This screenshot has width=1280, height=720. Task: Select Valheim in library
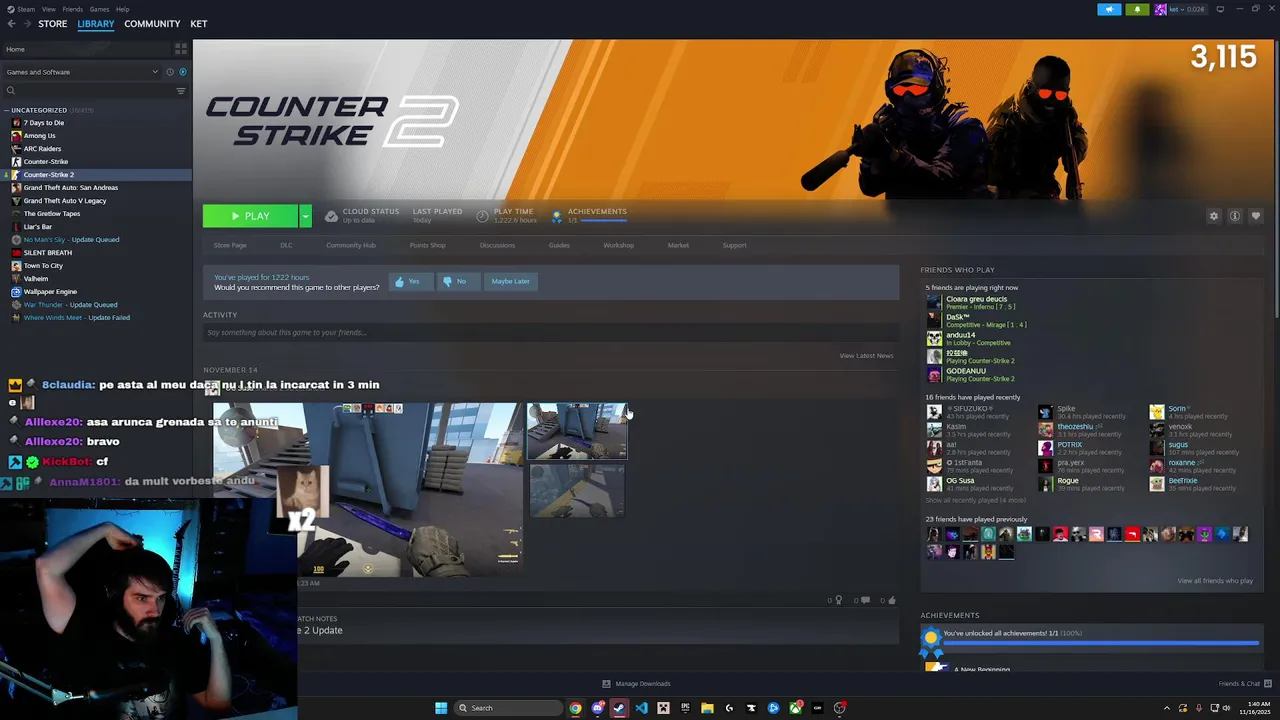[x=36, y=279]
